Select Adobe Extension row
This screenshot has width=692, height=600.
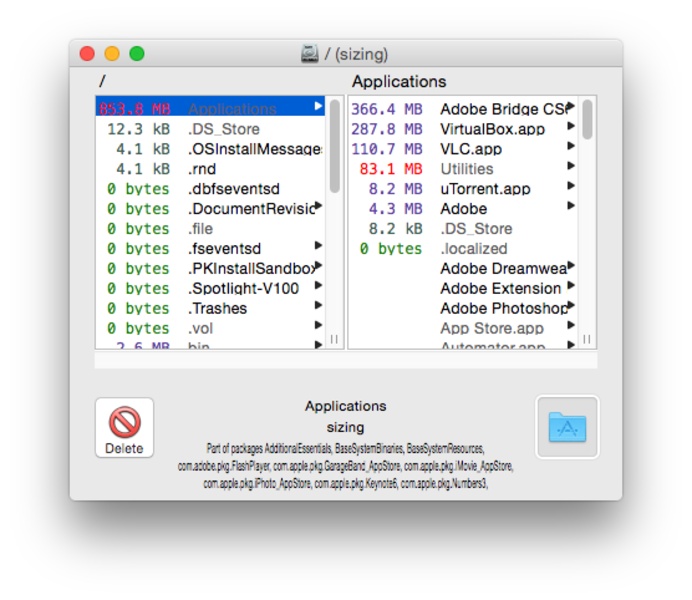tap(463, 288)
